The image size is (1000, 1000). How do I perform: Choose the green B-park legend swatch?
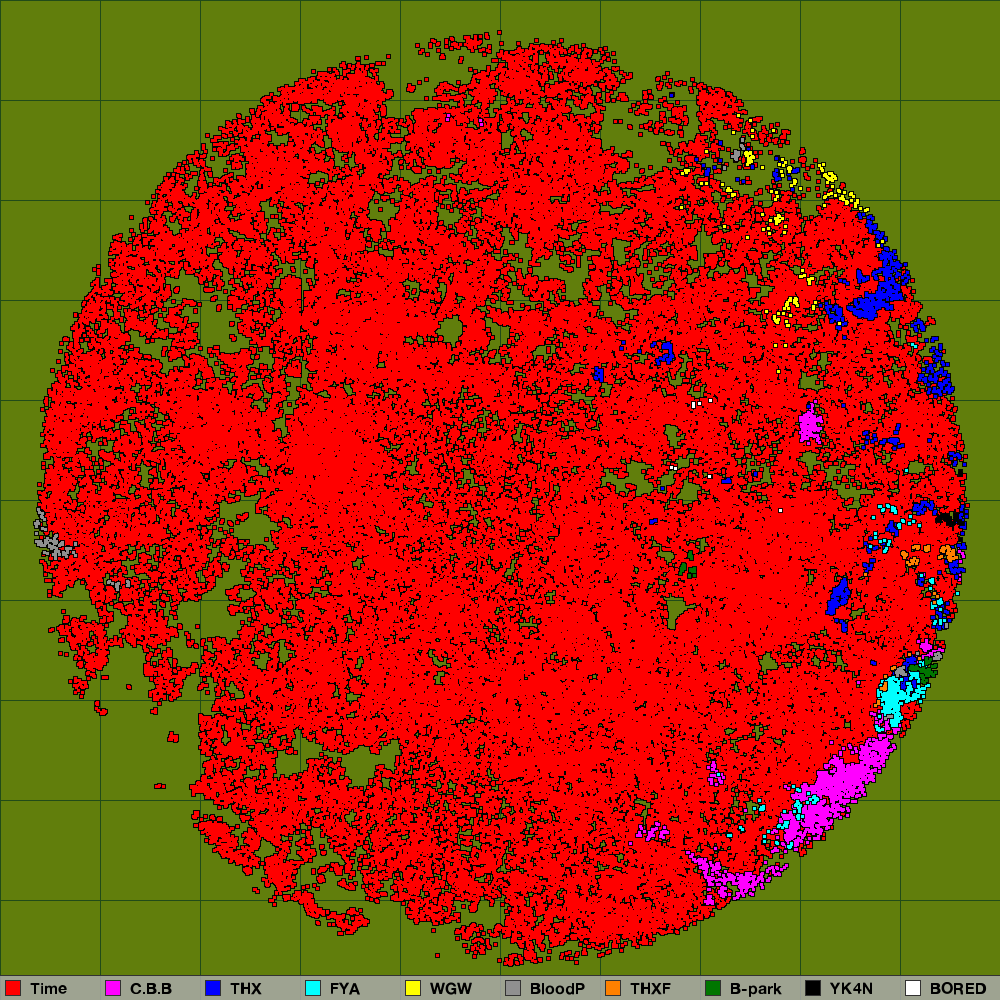(713, 989)
